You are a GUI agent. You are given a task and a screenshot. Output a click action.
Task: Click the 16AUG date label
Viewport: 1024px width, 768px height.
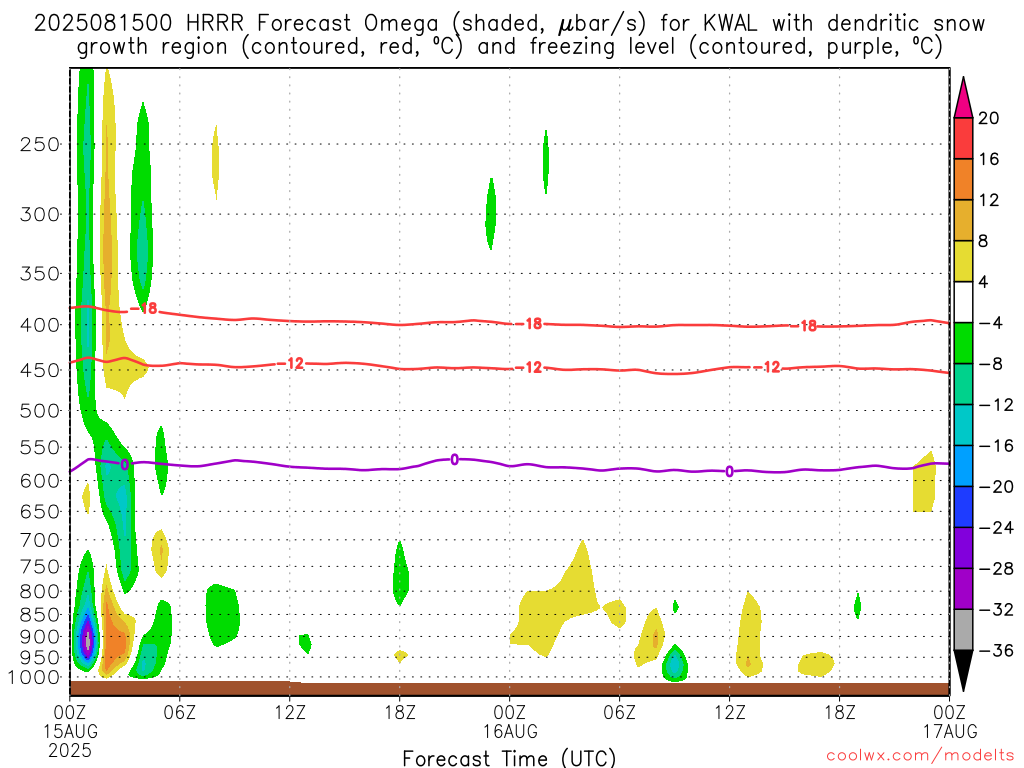(x=510, y=731)
